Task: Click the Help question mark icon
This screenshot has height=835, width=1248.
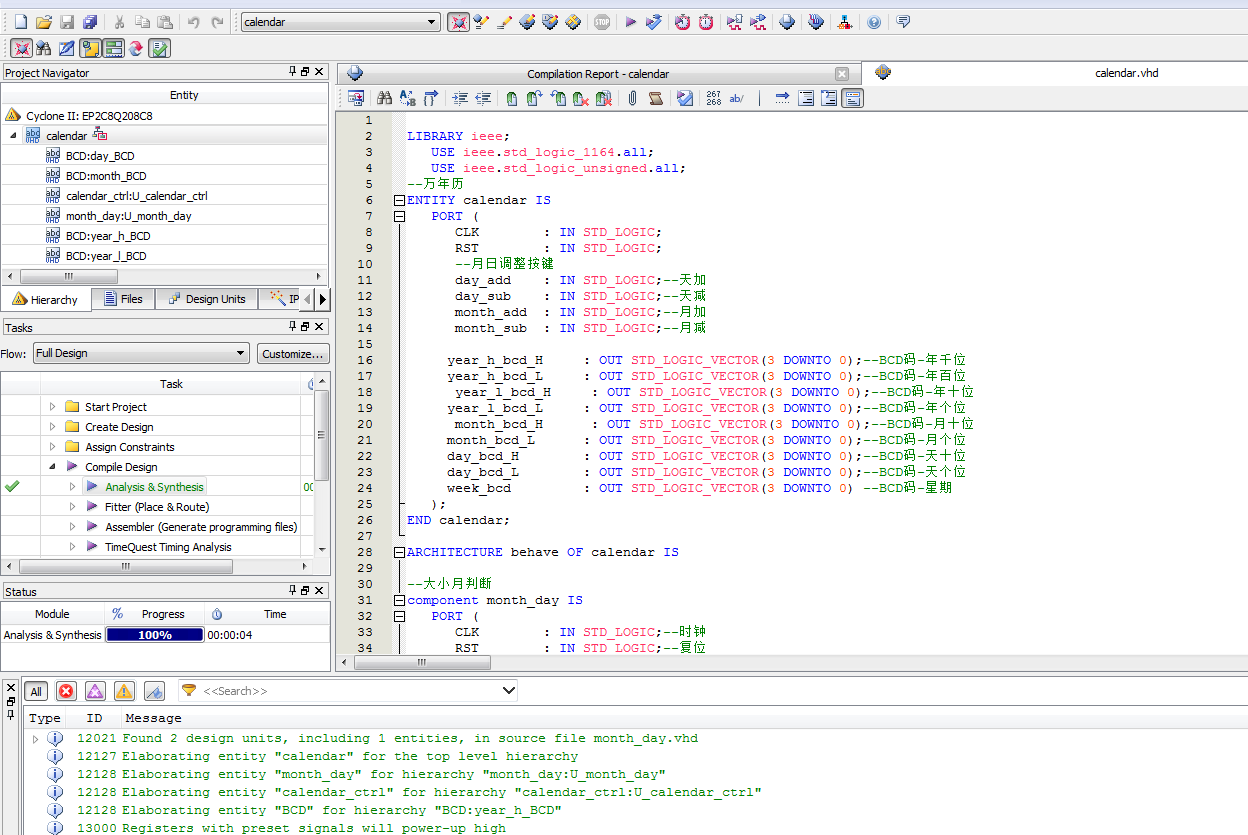Action: tap(874, 22)
